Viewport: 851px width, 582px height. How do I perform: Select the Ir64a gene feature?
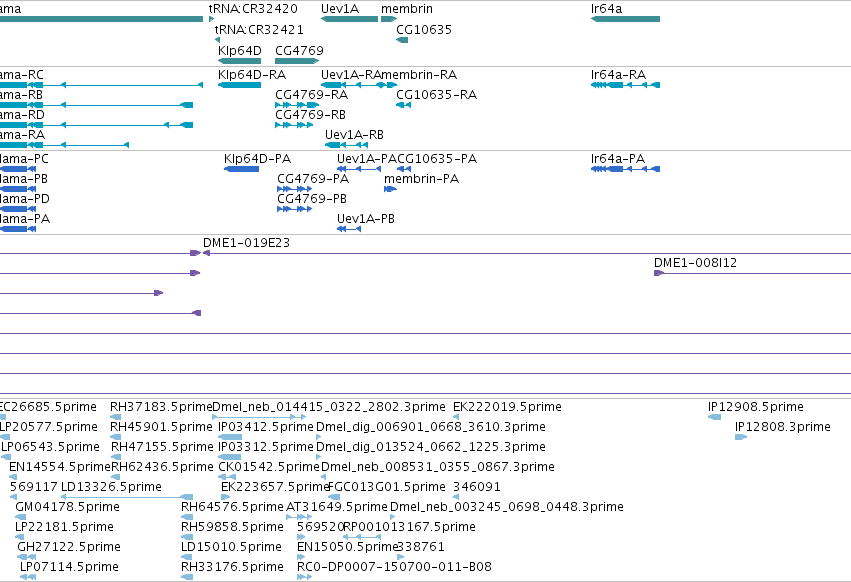point(625,19)
